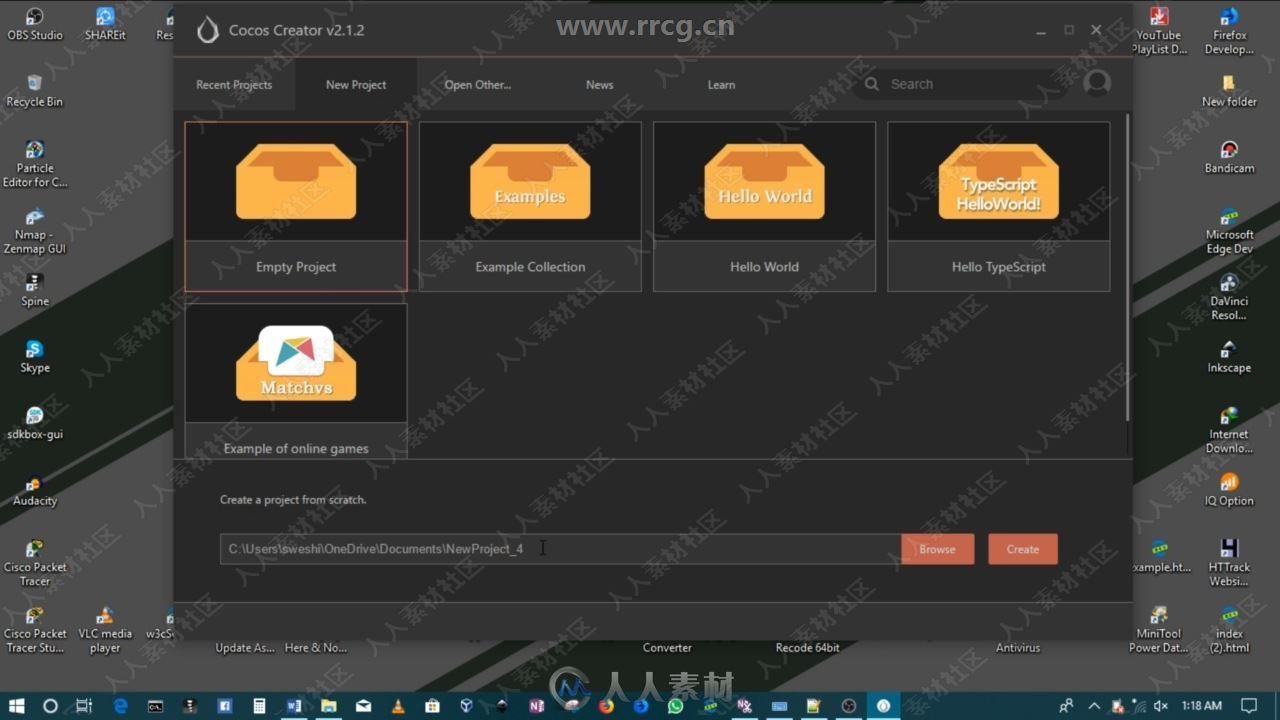The height and width of the screenshot is (720, 1280).
Task: Open Particle Editor desktop icon
Action: tap(35, 164)
